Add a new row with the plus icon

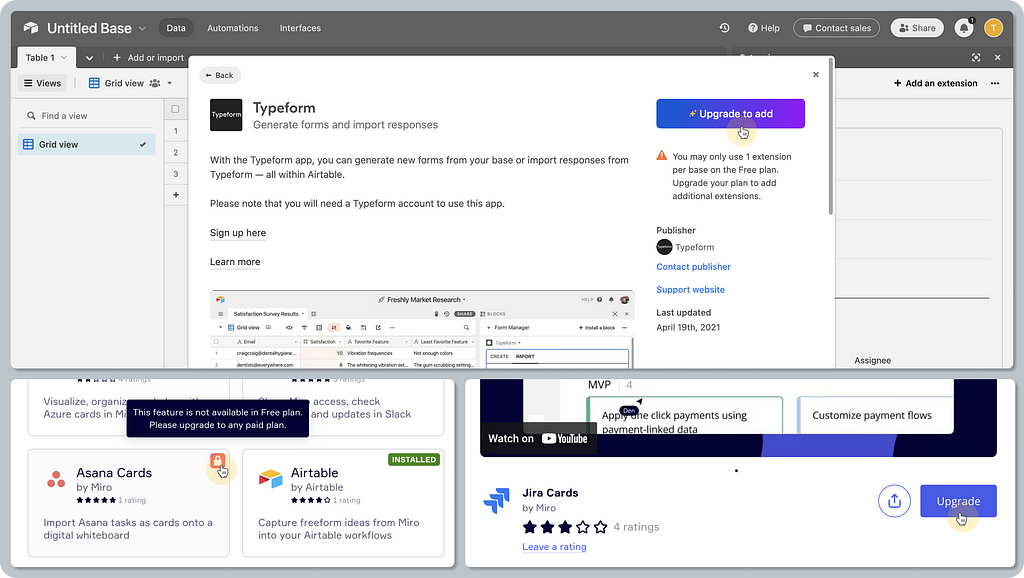[176, 195]
